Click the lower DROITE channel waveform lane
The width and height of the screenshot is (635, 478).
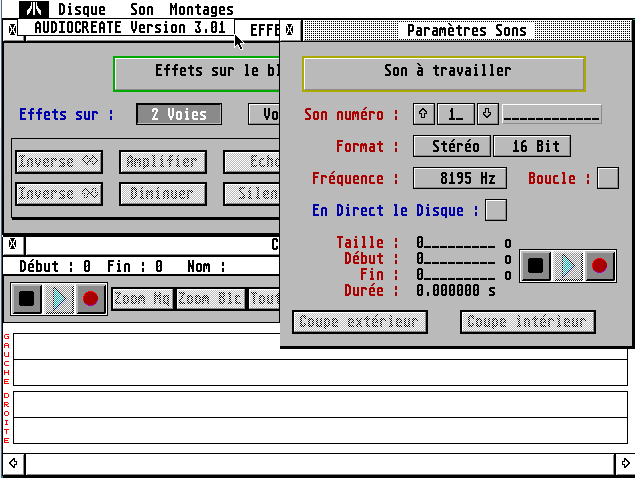(320, 417)
